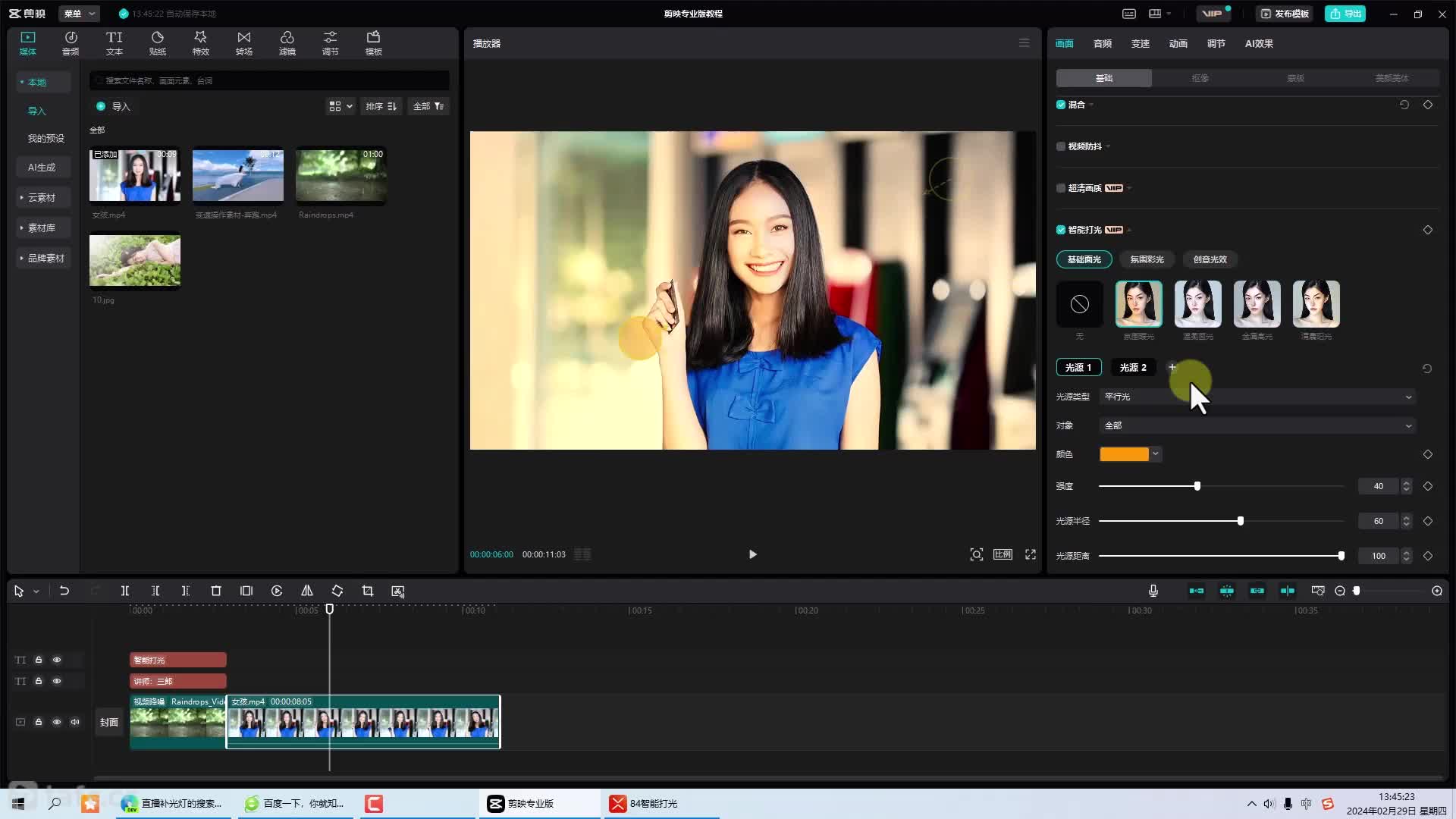Screen dimensions: 1456x819
Task: Click the undo arrow in timeline toolbar
Action: pos(64,591)
